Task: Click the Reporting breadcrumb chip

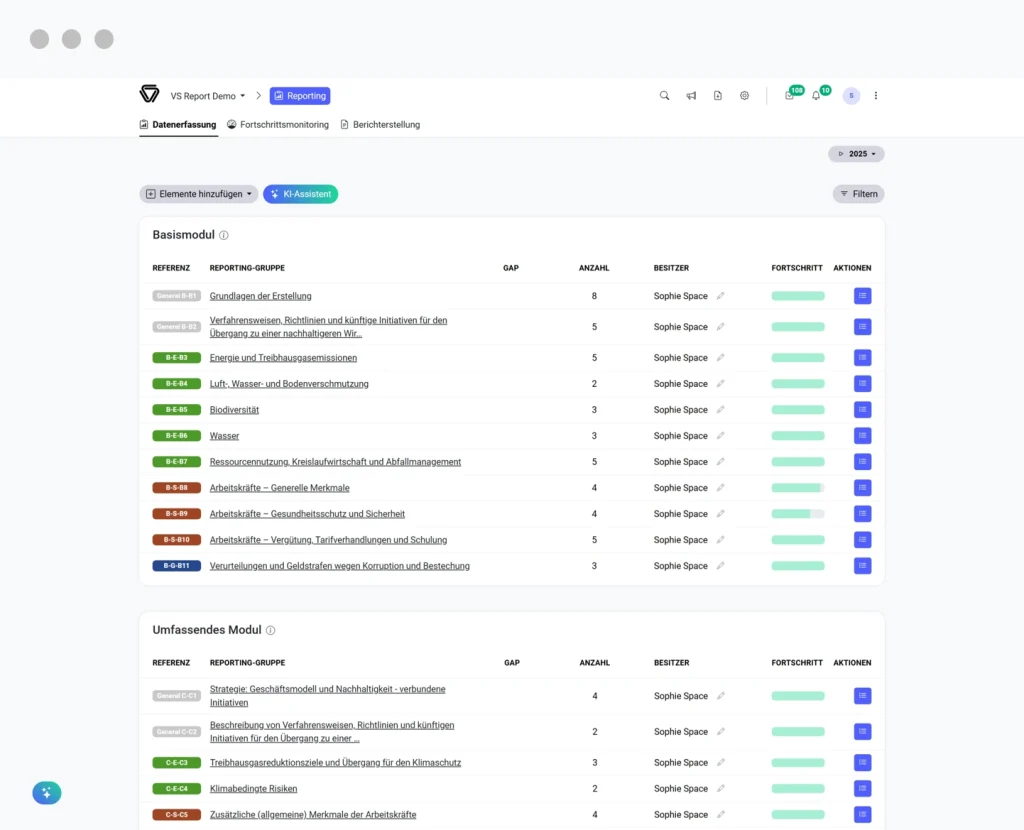Action: (300, 96)
